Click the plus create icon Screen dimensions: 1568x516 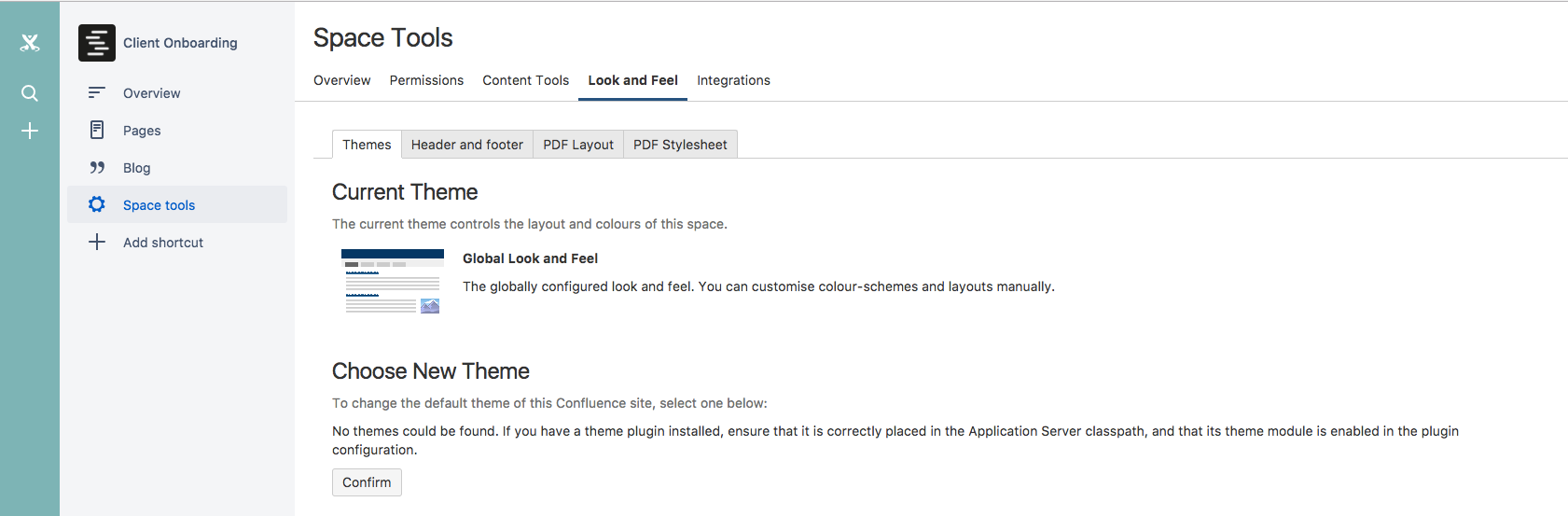30,131
